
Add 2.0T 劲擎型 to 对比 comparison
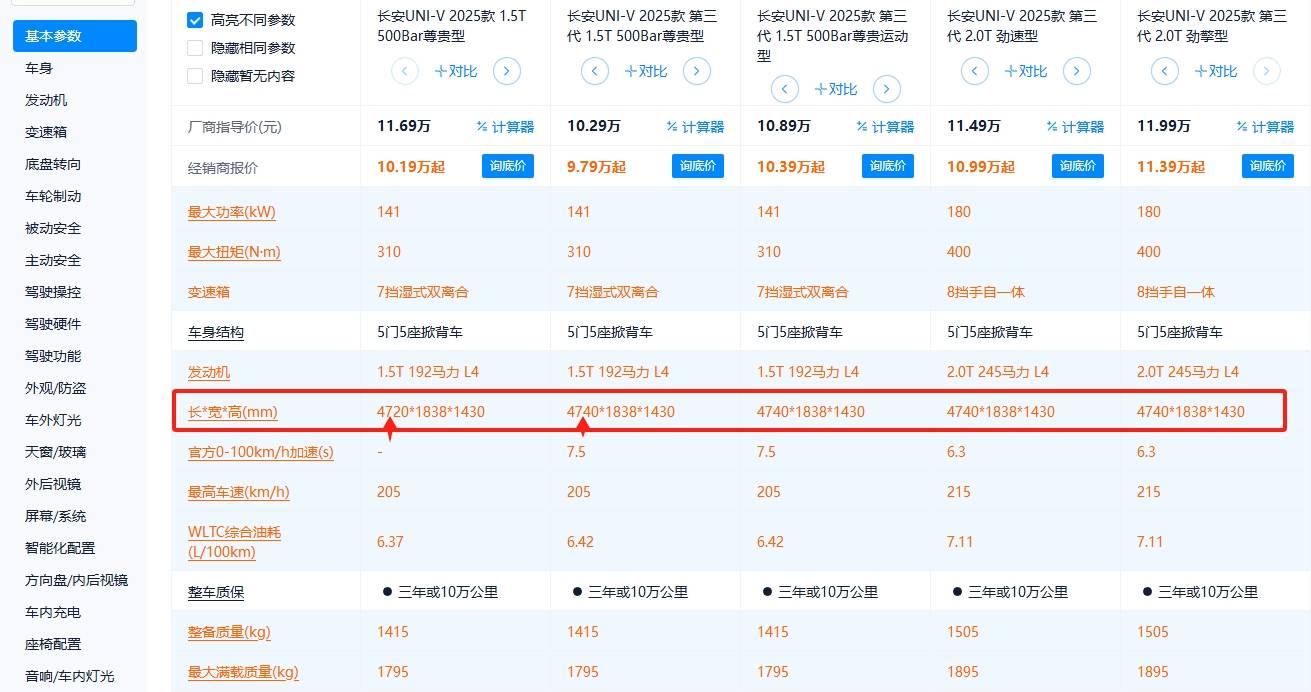[x=1216, y=71]
